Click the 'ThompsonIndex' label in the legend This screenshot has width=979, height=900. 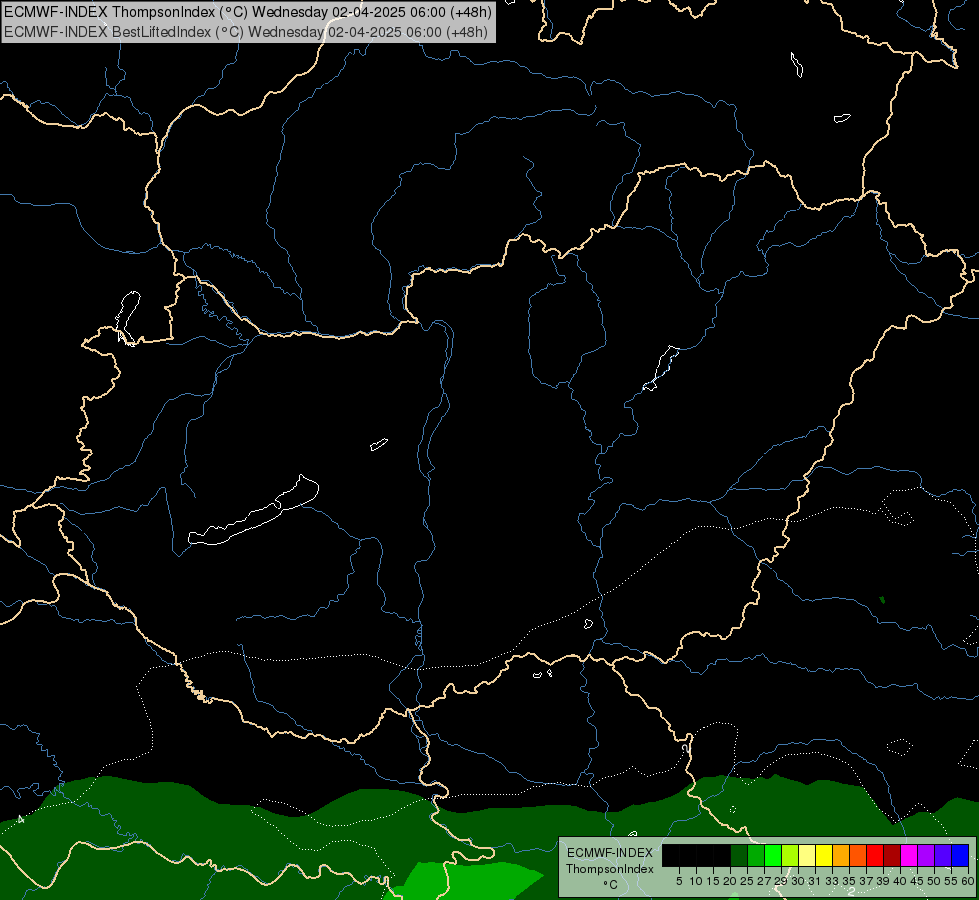609,869
